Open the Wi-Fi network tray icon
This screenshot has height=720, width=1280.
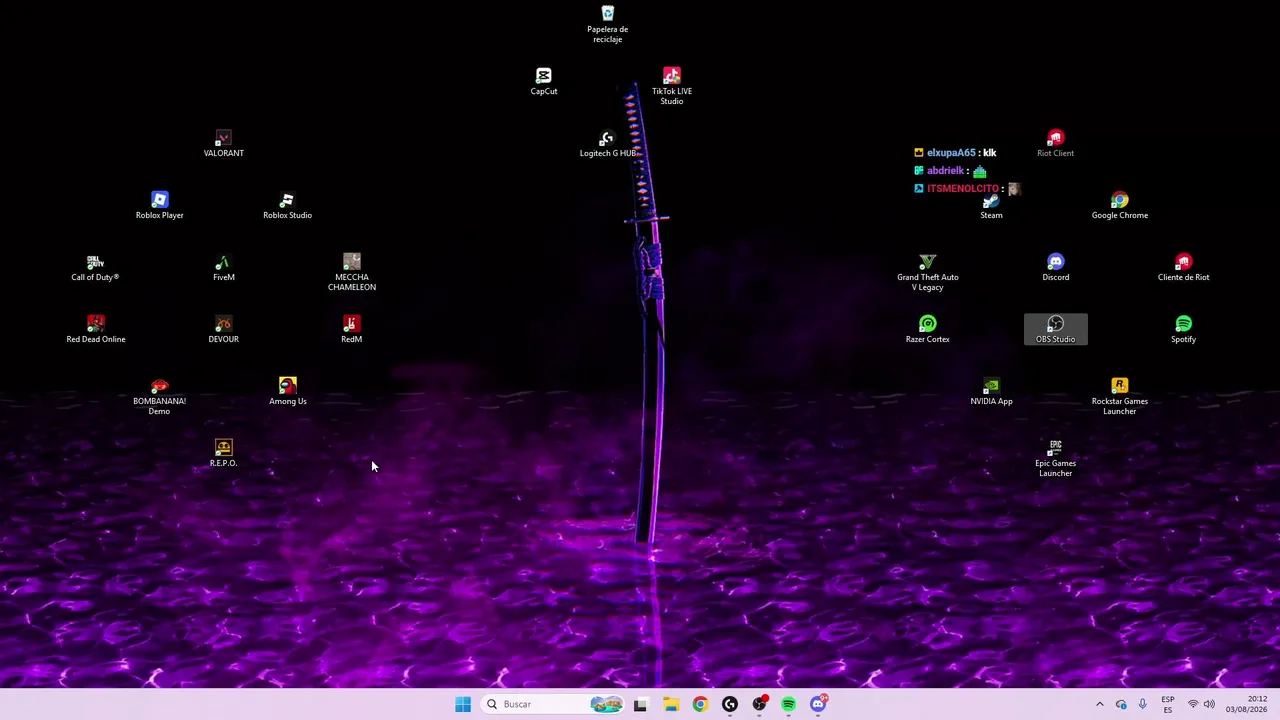pos(1192,704)
